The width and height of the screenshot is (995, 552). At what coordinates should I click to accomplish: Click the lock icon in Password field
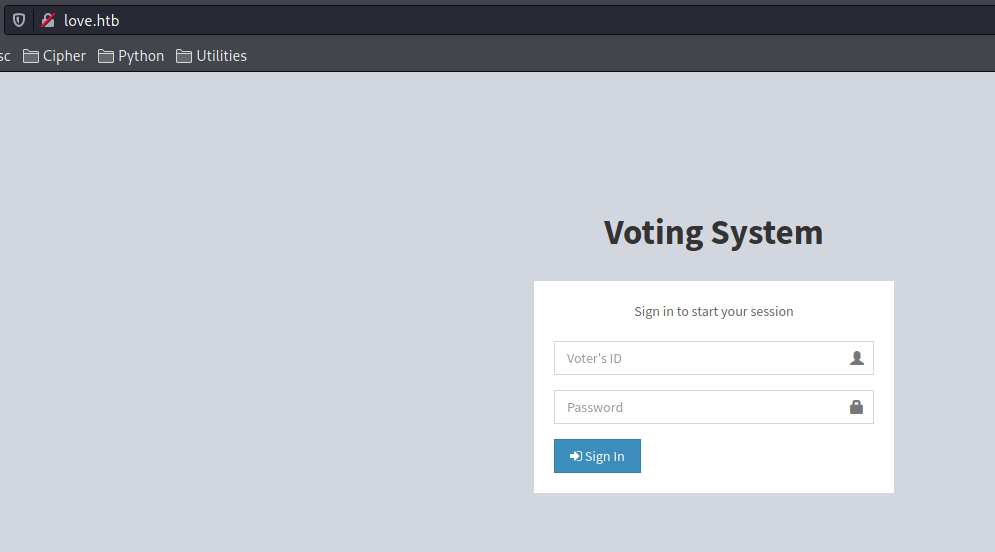pyautogui.click(x=856, y=407)
